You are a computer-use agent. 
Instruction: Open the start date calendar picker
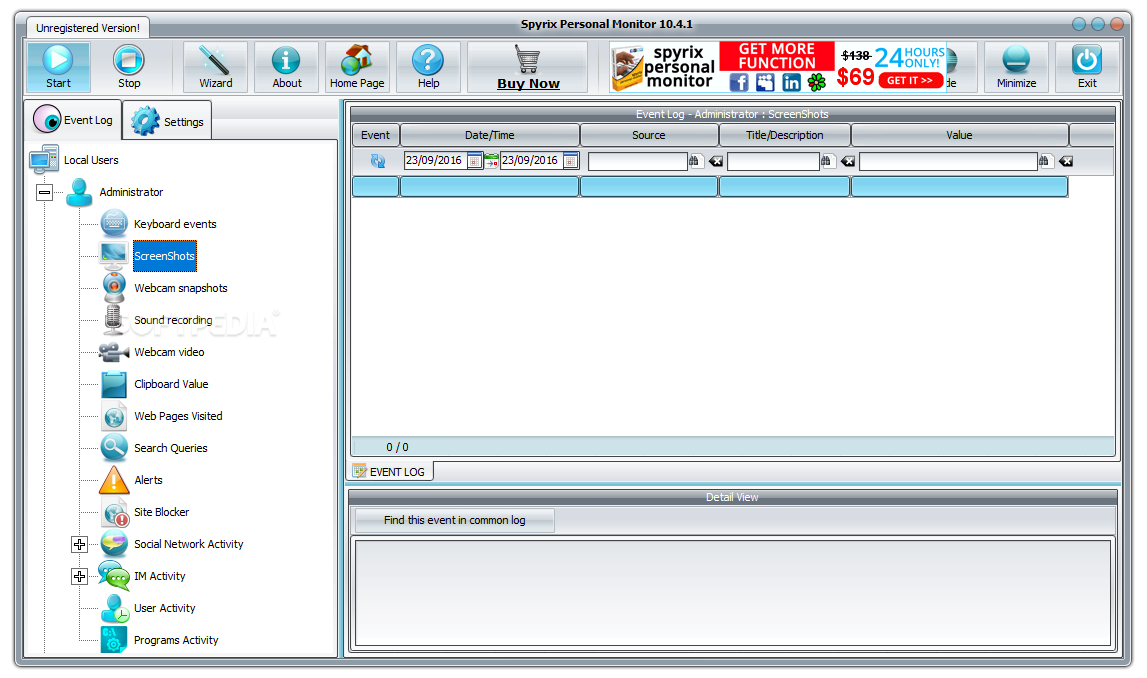pos(474,161)
